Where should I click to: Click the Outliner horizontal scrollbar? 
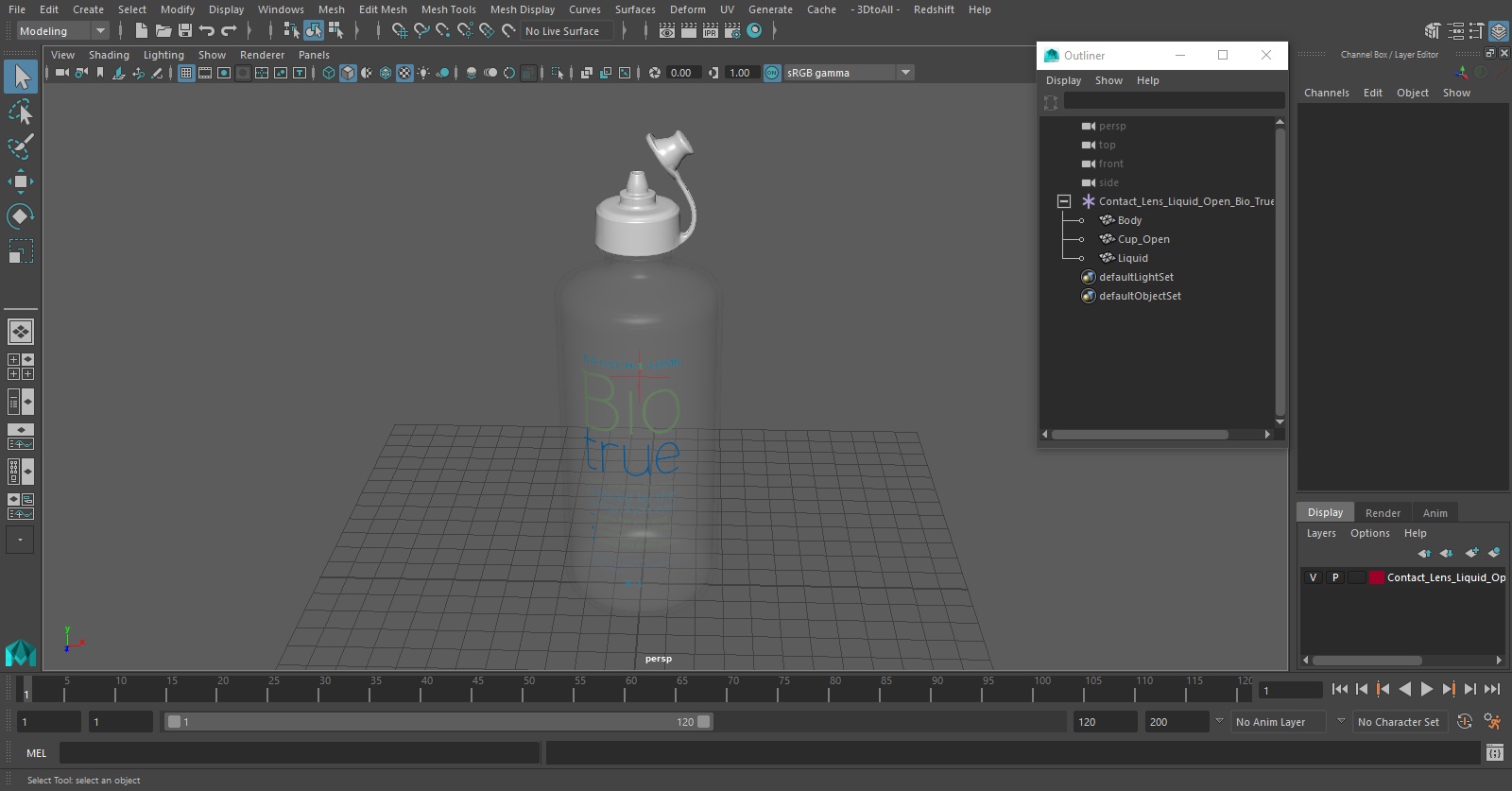tap(1140, 435)
